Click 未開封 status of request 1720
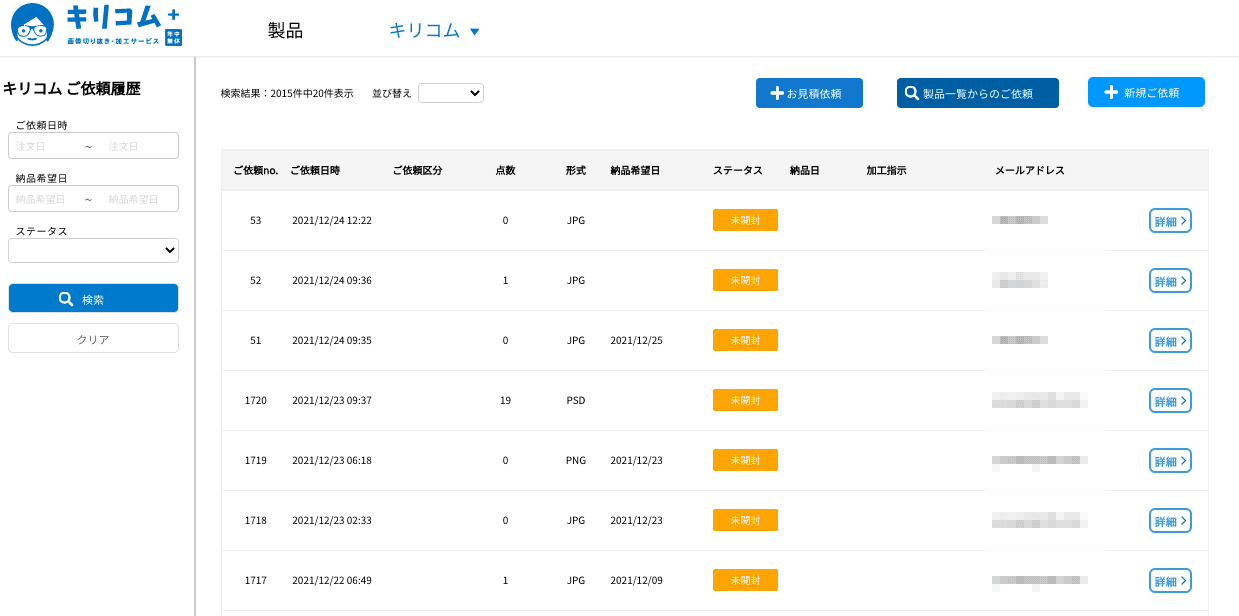Screen dimensions: 1239x616 coord(745,400)
